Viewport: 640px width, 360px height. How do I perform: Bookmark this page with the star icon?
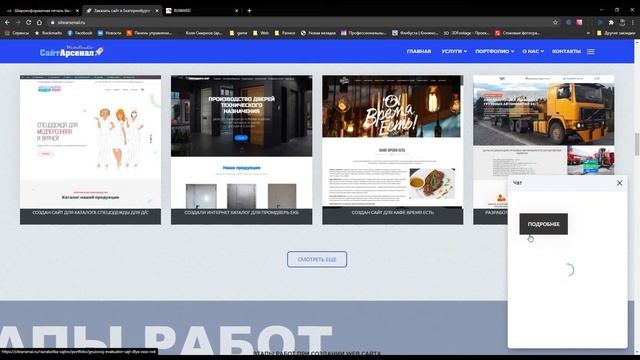[555, 22]
